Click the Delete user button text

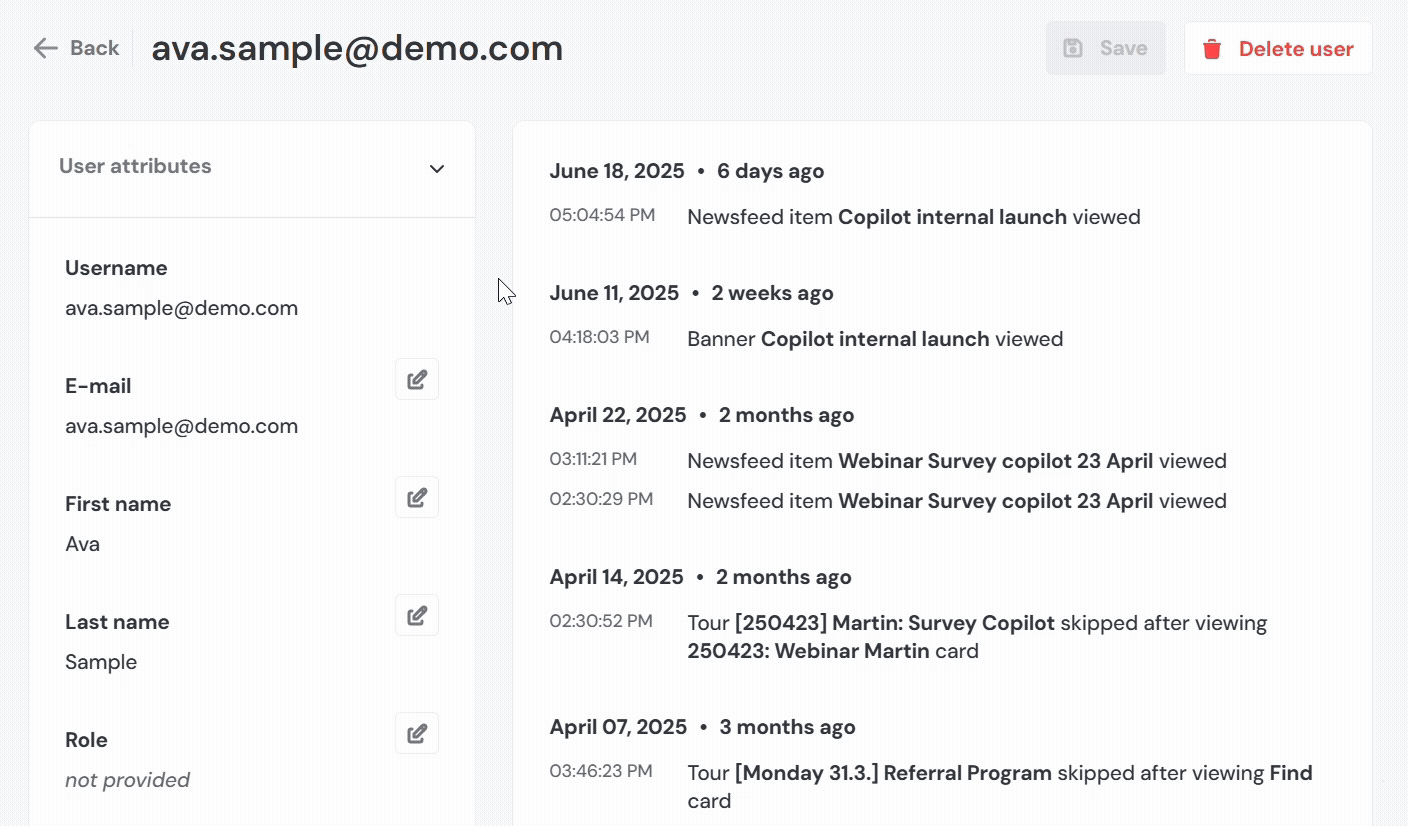(1295, 49)
